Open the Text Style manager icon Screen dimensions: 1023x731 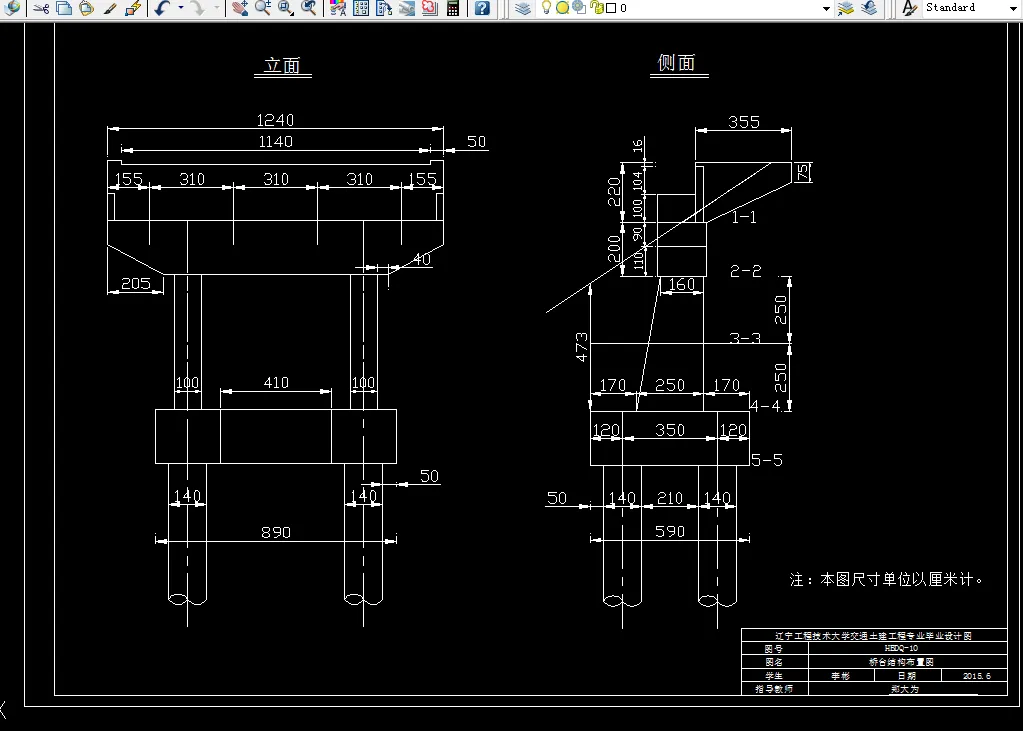(909, 8)
